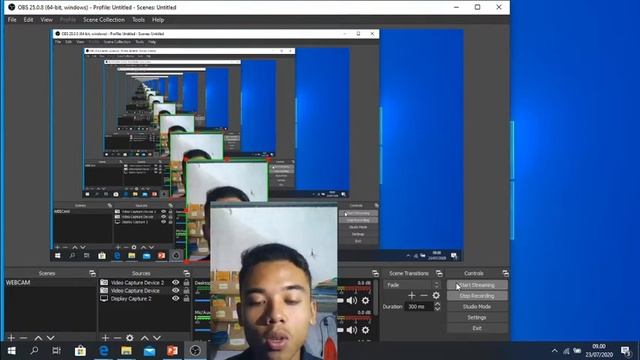Remove selected source with minus icon

tap(117, 338)
